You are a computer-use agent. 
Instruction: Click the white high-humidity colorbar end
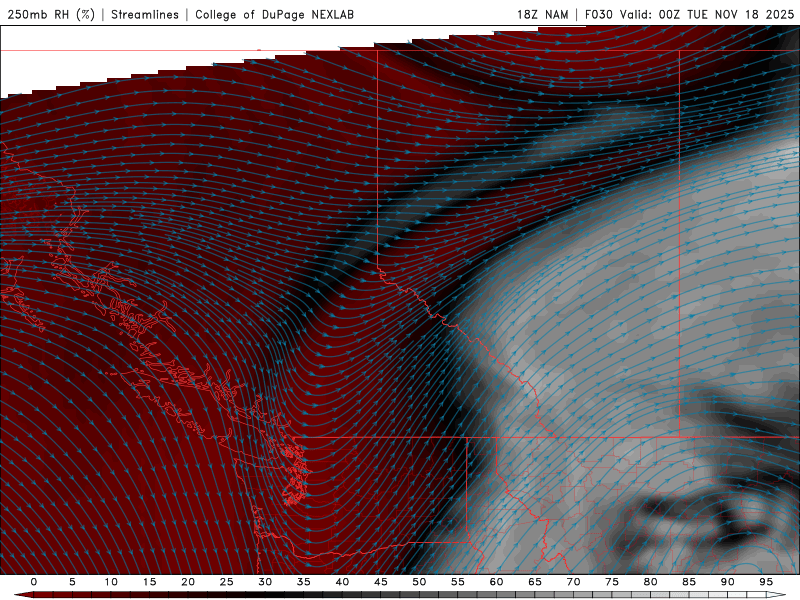776,595
